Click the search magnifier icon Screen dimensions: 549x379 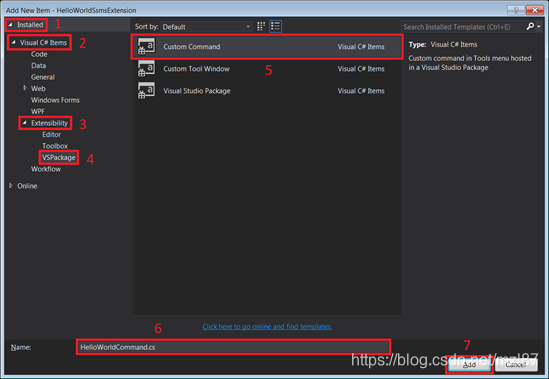tap(530, 26)
